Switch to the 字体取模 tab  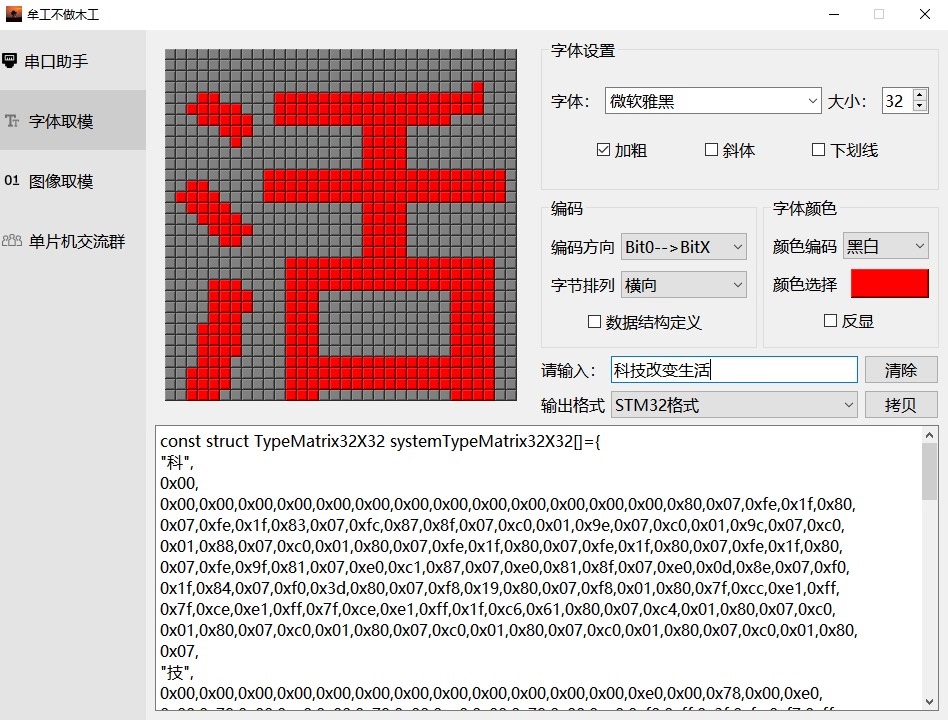coord(73,120)
